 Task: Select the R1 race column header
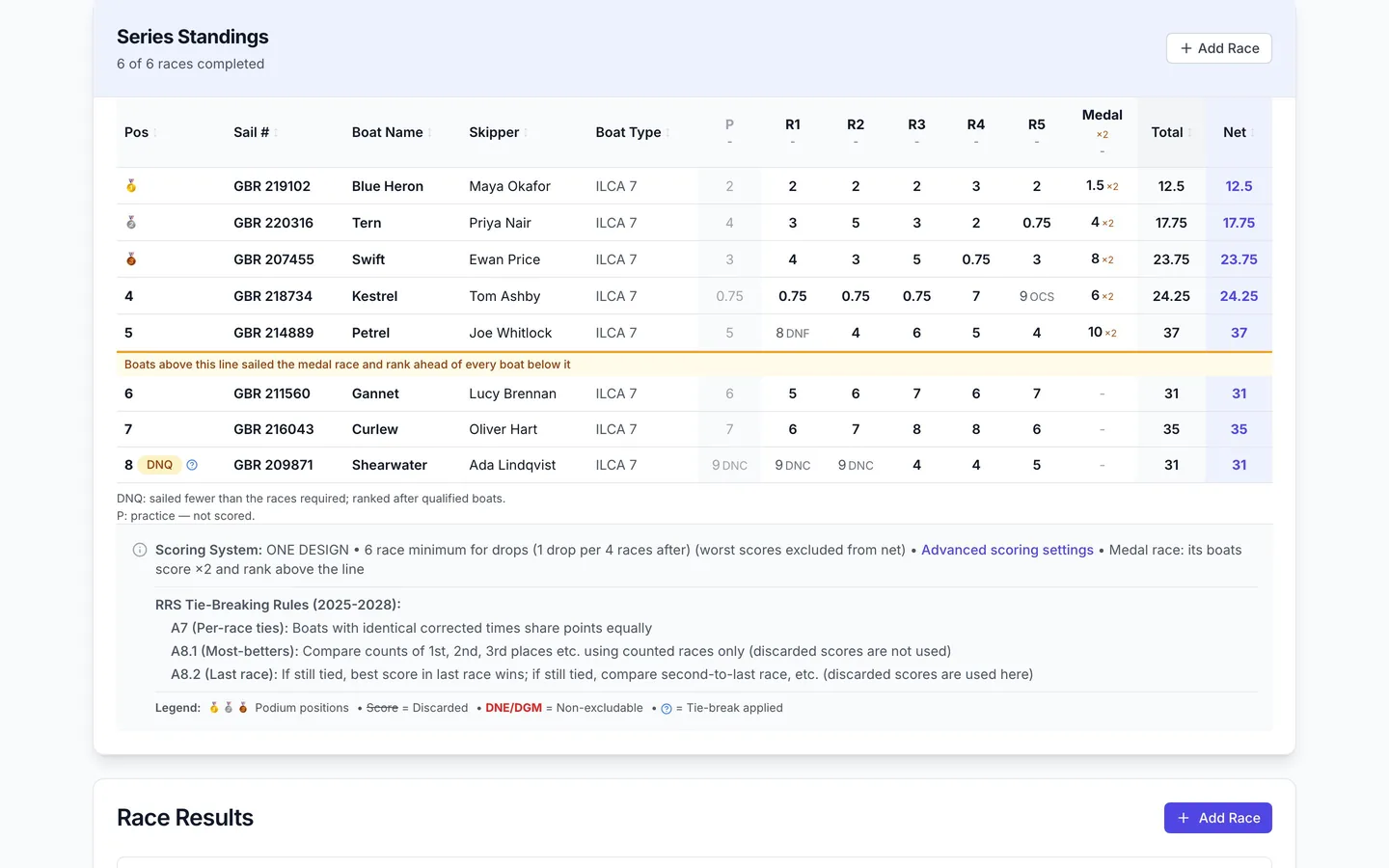pyautogui.click(x=793, y=132)
